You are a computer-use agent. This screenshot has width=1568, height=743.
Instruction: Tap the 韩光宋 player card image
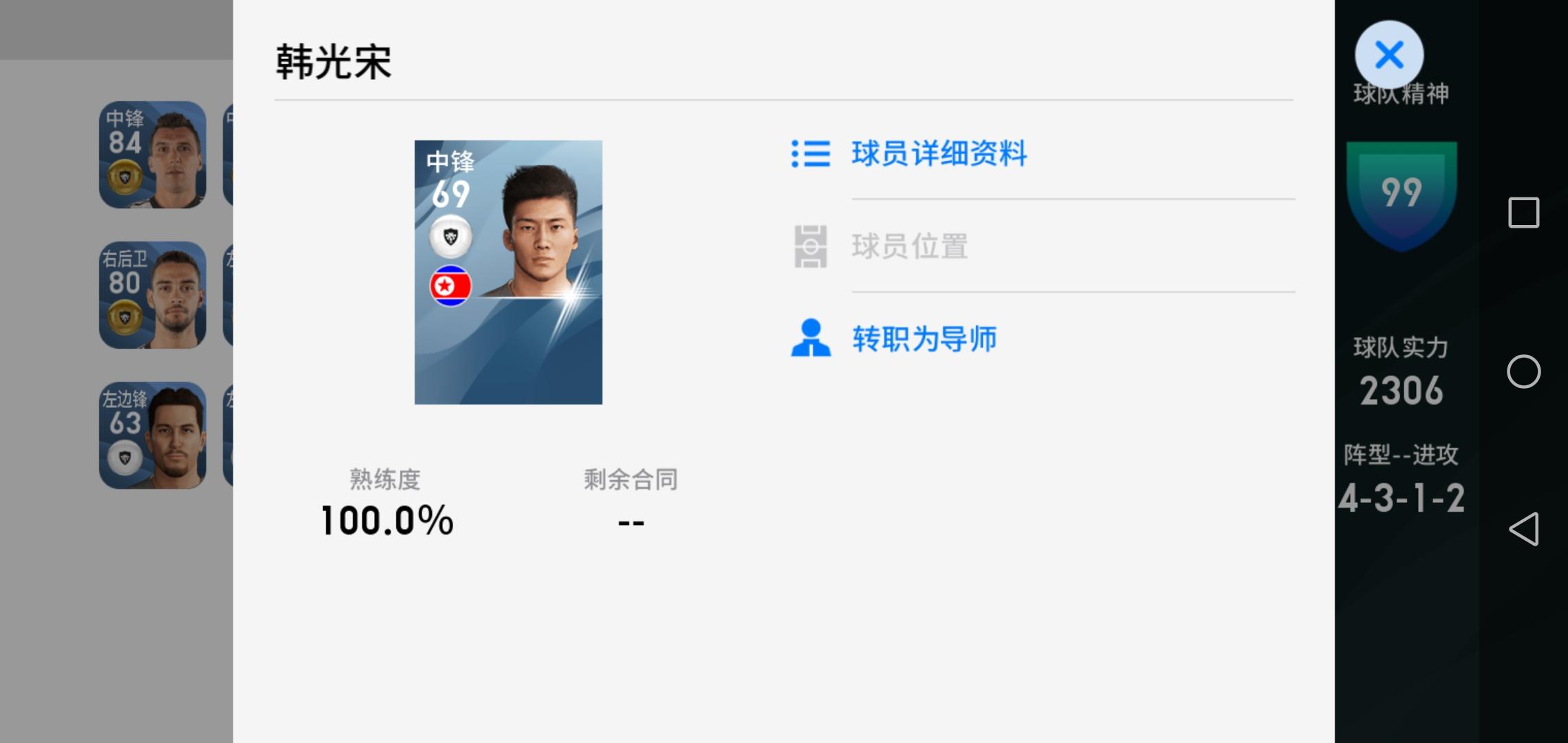tap(508, 272)
